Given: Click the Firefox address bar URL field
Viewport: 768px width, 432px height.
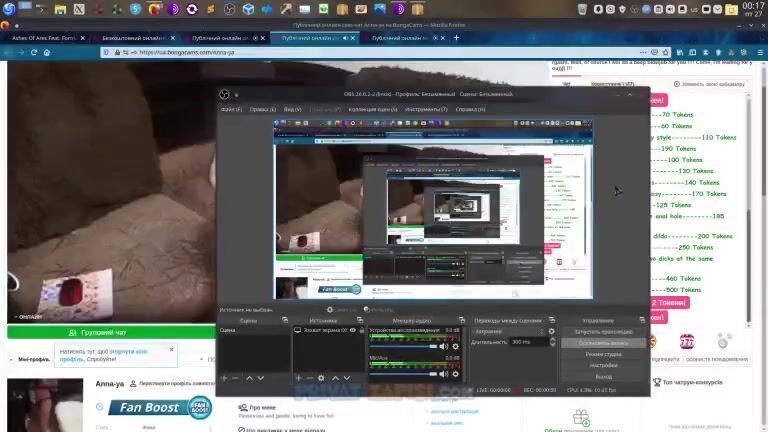Looking at the screenshot, I should pyautogui.click(x=300, y=53).
